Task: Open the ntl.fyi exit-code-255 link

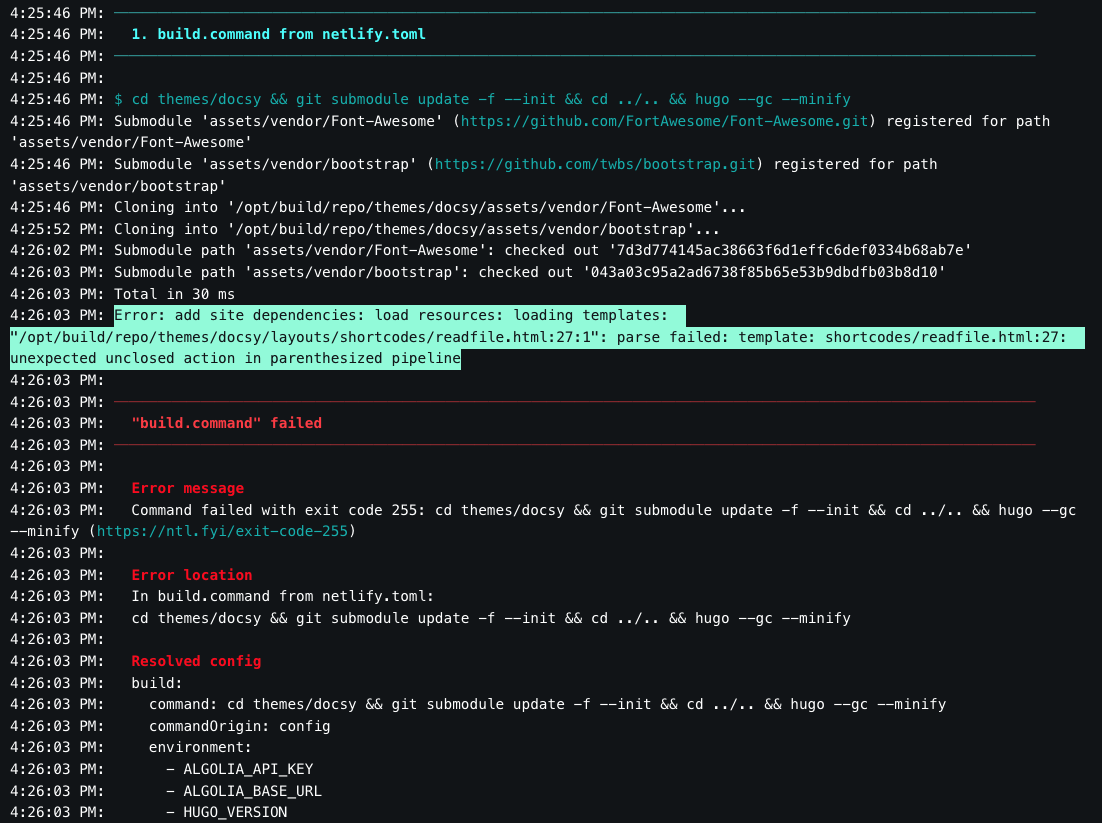Action: [222, 531]
